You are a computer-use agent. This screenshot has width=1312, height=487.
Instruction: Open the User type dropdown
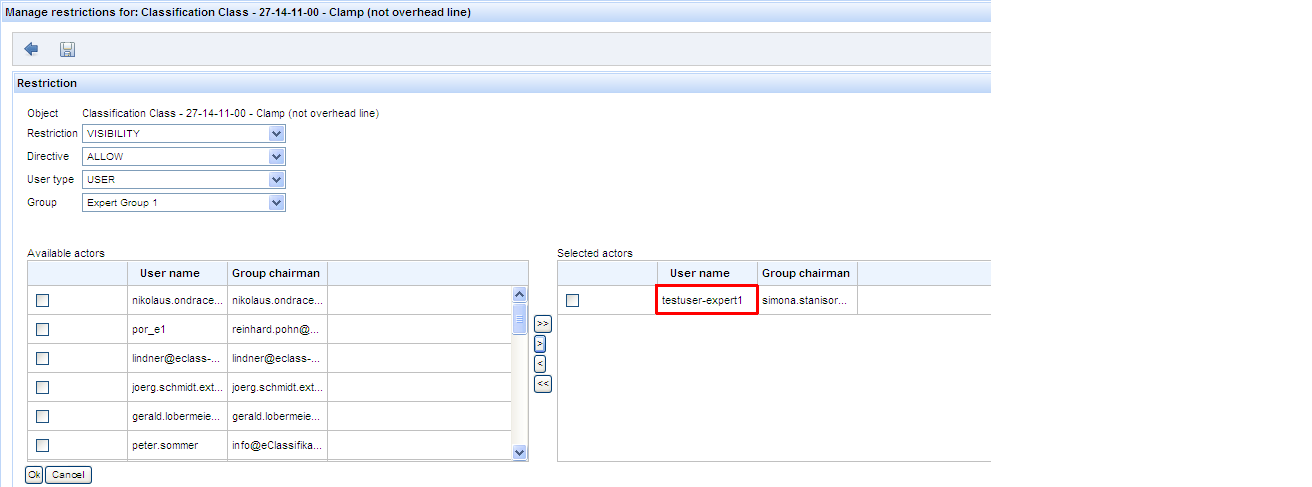pyautogui.click(x=276, y=180)
